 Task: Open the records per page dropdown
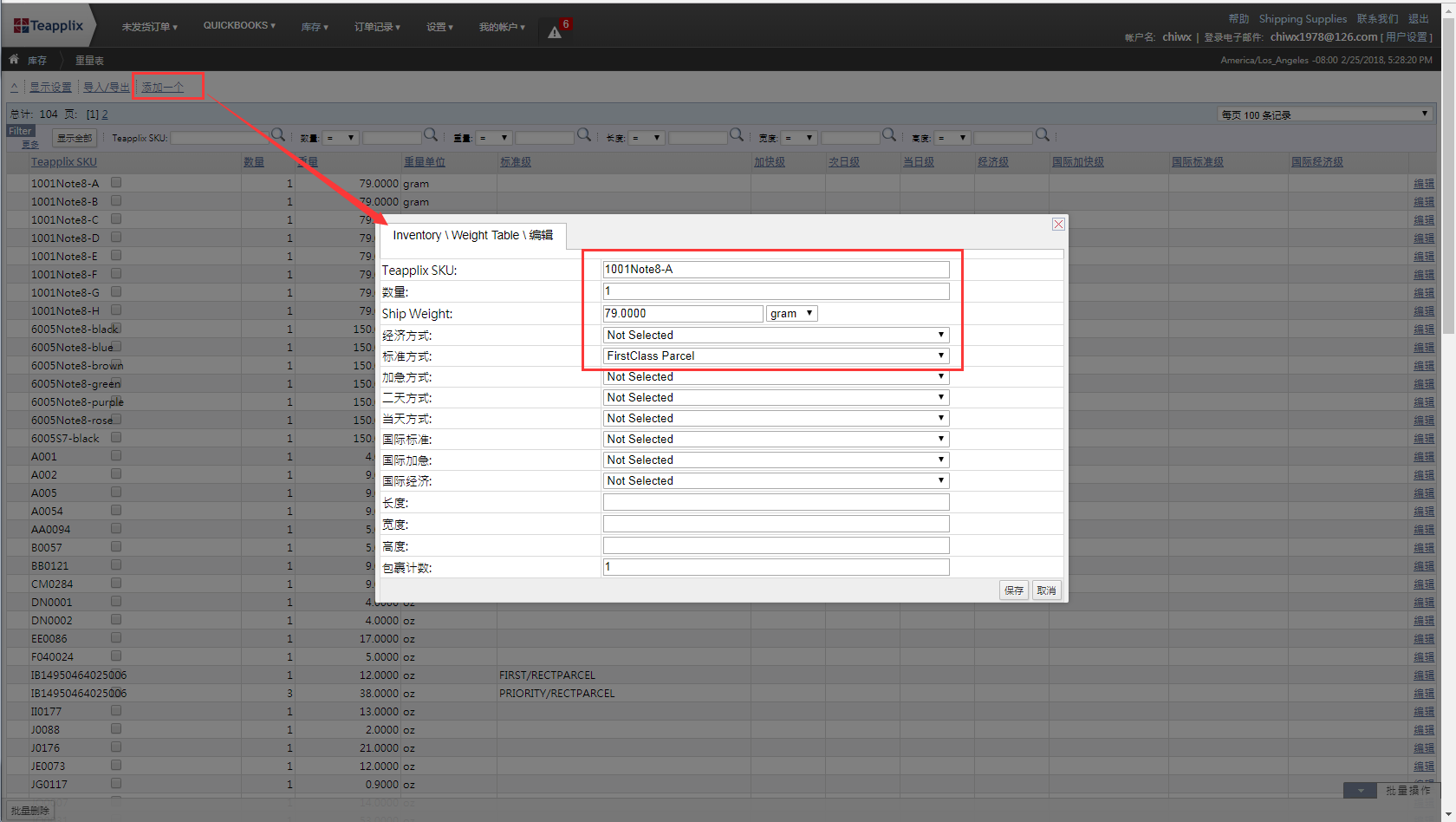1323,114
